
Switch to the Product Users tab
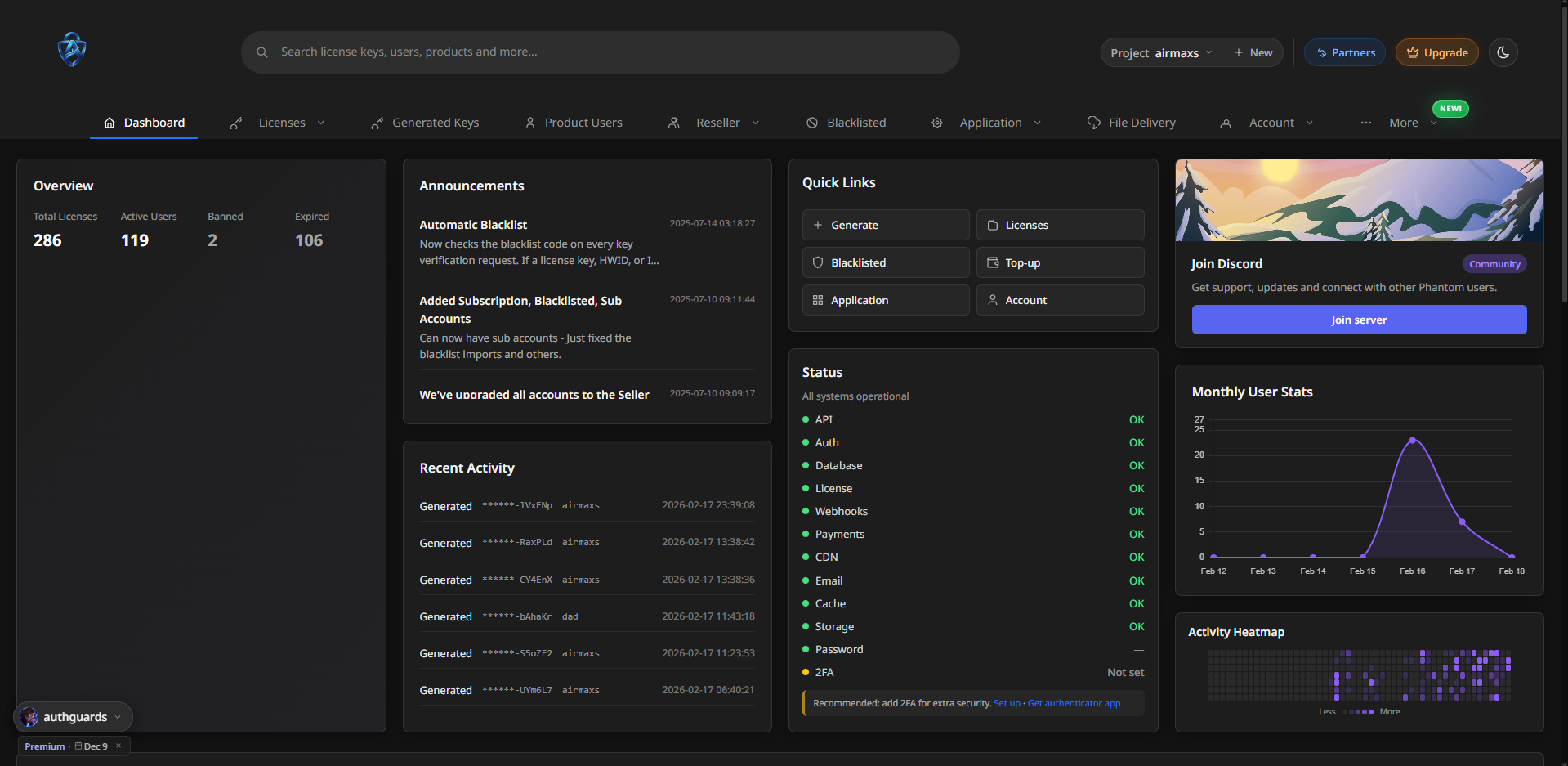pyautogui.click(x=583, y=122)
